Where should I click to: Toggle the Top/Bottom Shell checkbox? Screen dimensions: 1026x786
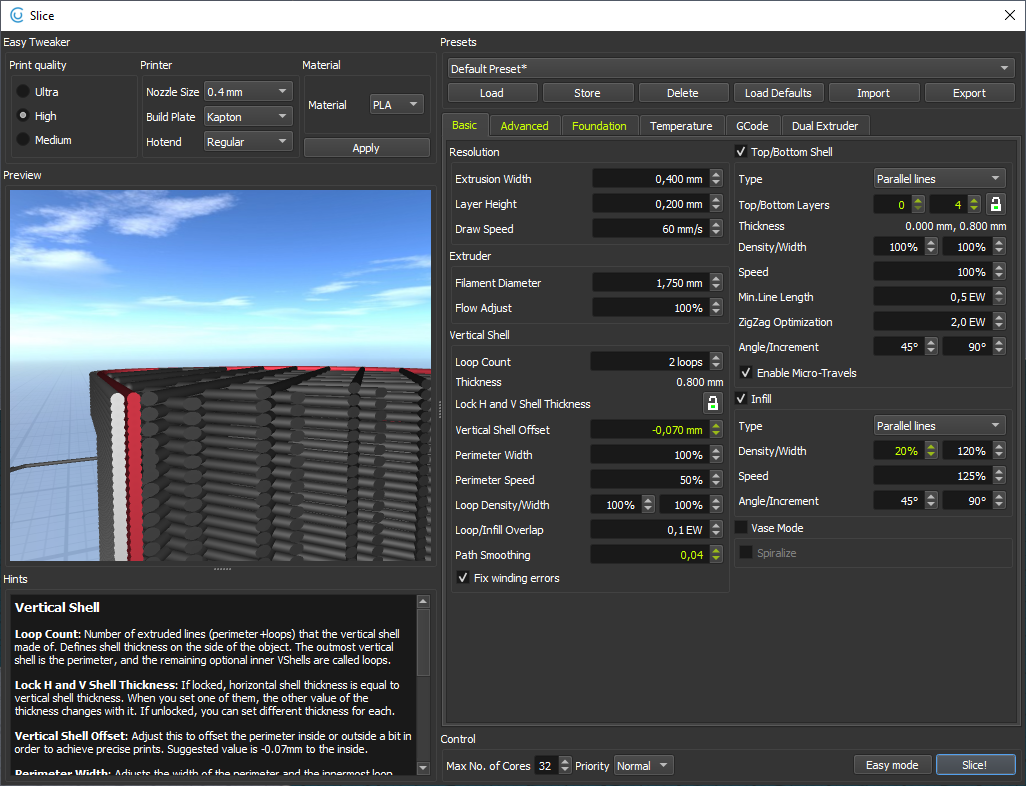pyautogui.click(x=741, y=152)
